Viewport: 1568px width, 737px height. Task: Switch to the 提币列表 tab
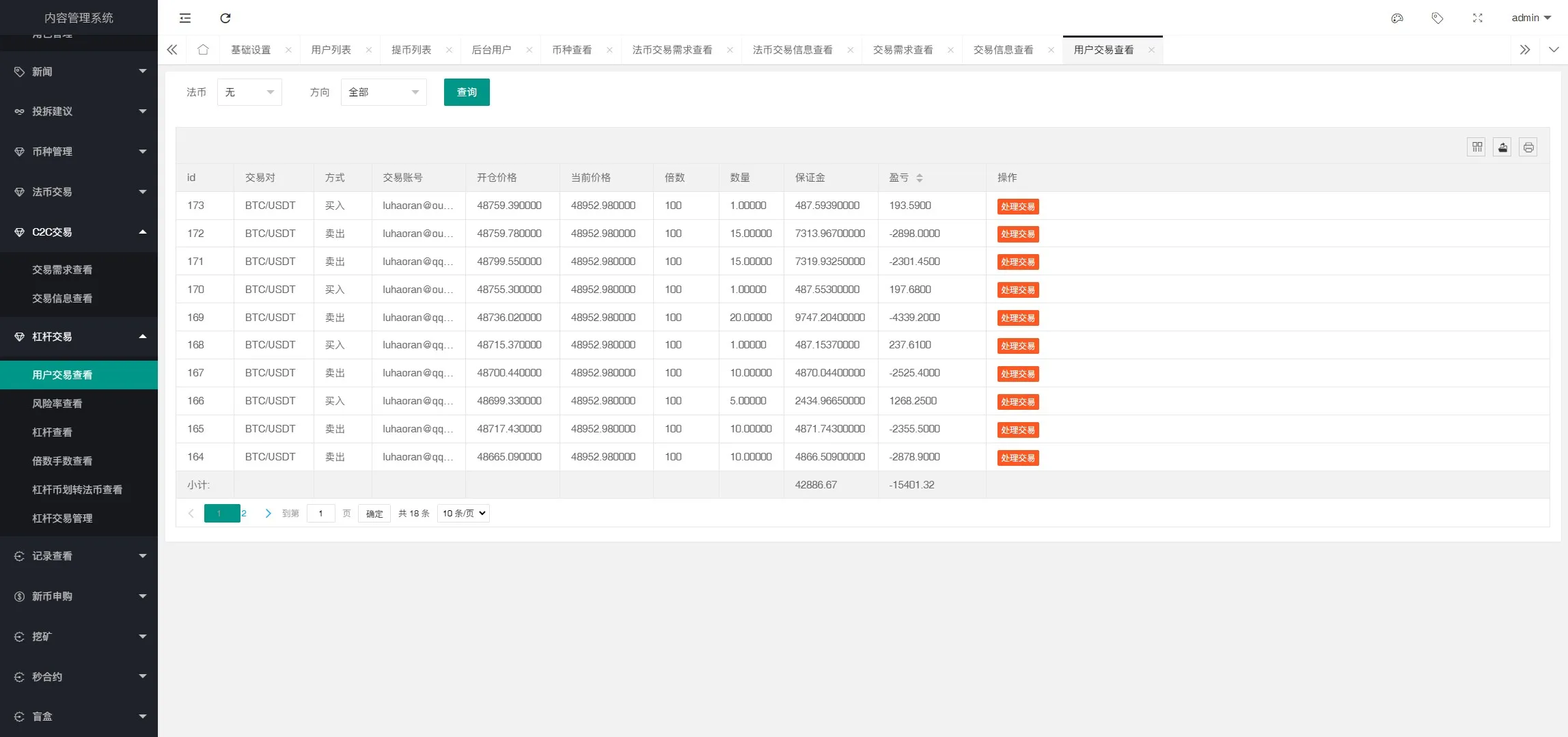(x=411, y=50)
